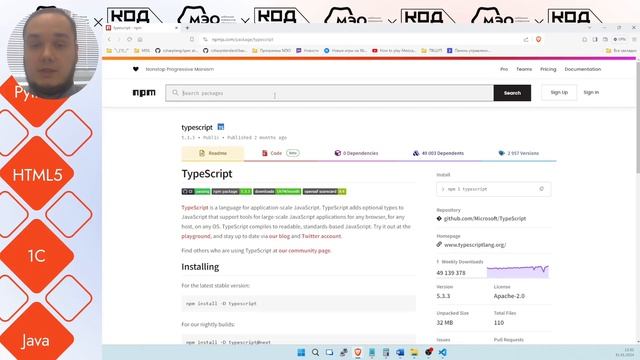Click the OpenSSF scorecard badge
This screenshot has height=360, width=640.
coord(324,191)
